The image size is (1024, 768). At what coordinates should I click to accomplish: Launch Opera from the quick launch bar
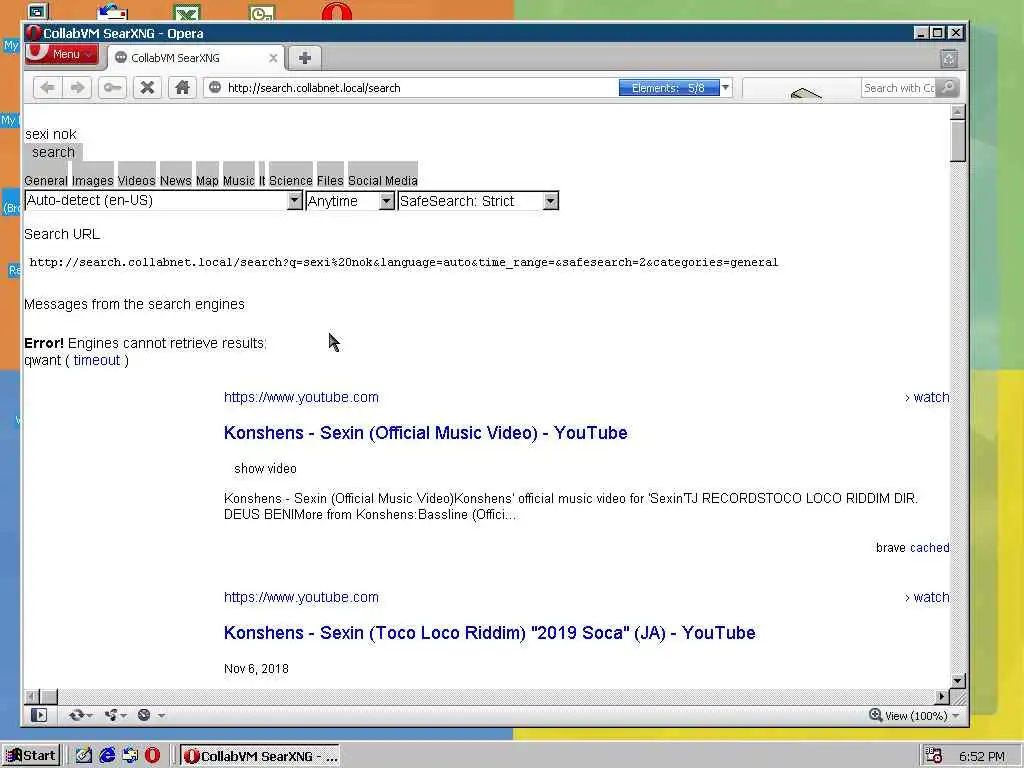[x=152, y=756]
